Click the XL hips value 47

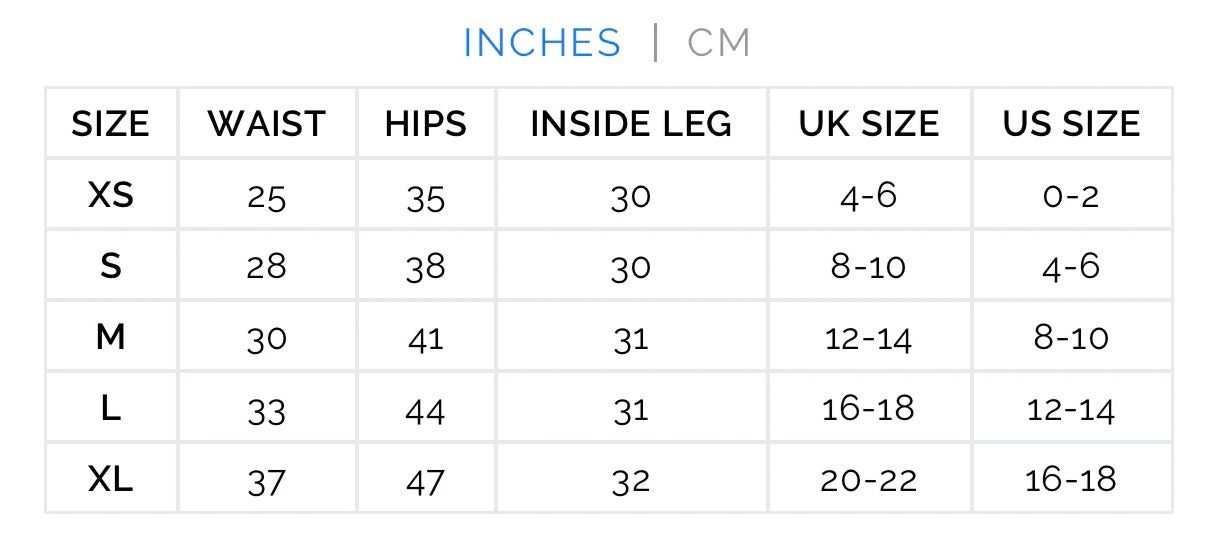pyautogui.click(x=426, y=482)
